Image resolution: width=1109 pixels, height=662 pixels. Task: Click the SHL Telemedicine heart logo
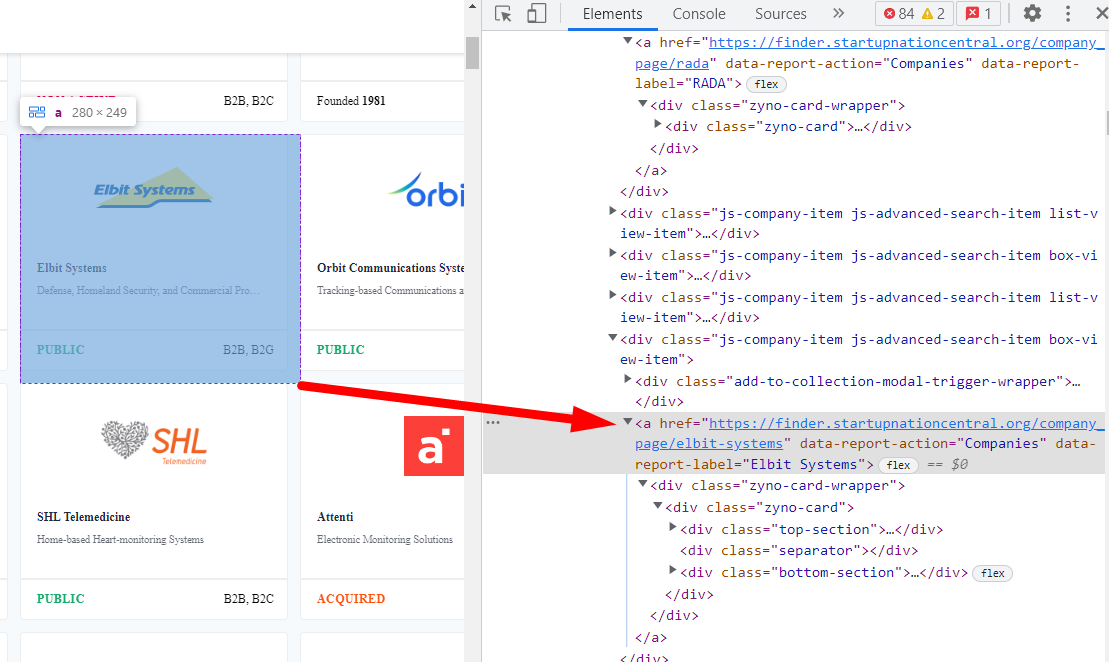tap(154, 442)
